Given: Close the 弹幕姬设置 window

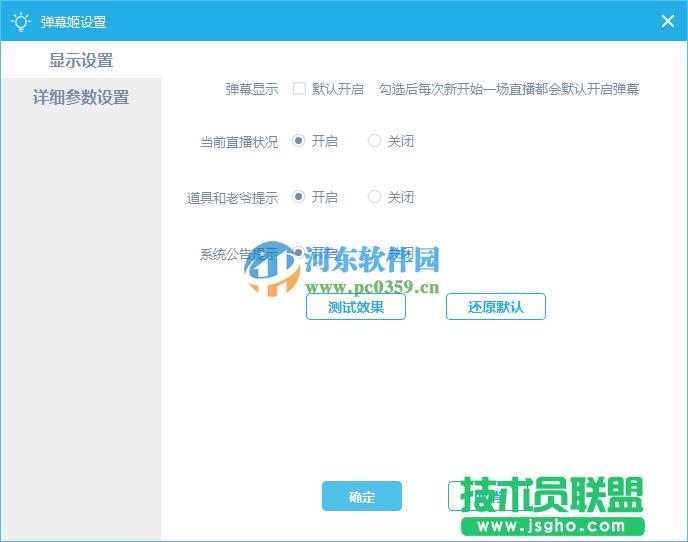Looking at the screenshot, I should [668, 21].
